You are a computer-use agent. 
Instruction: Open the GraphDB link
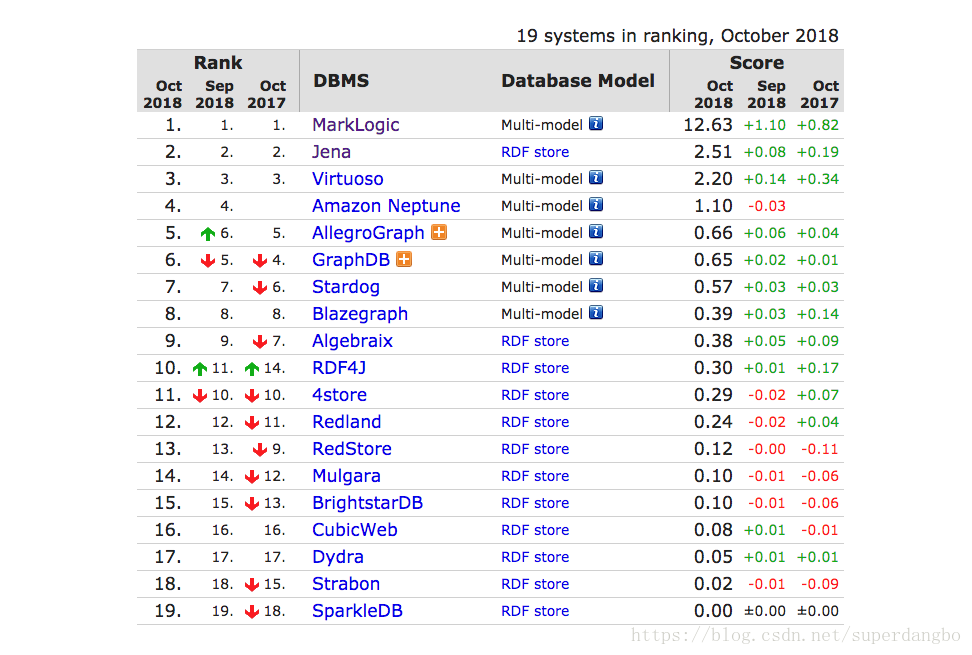tap(351, 260)
